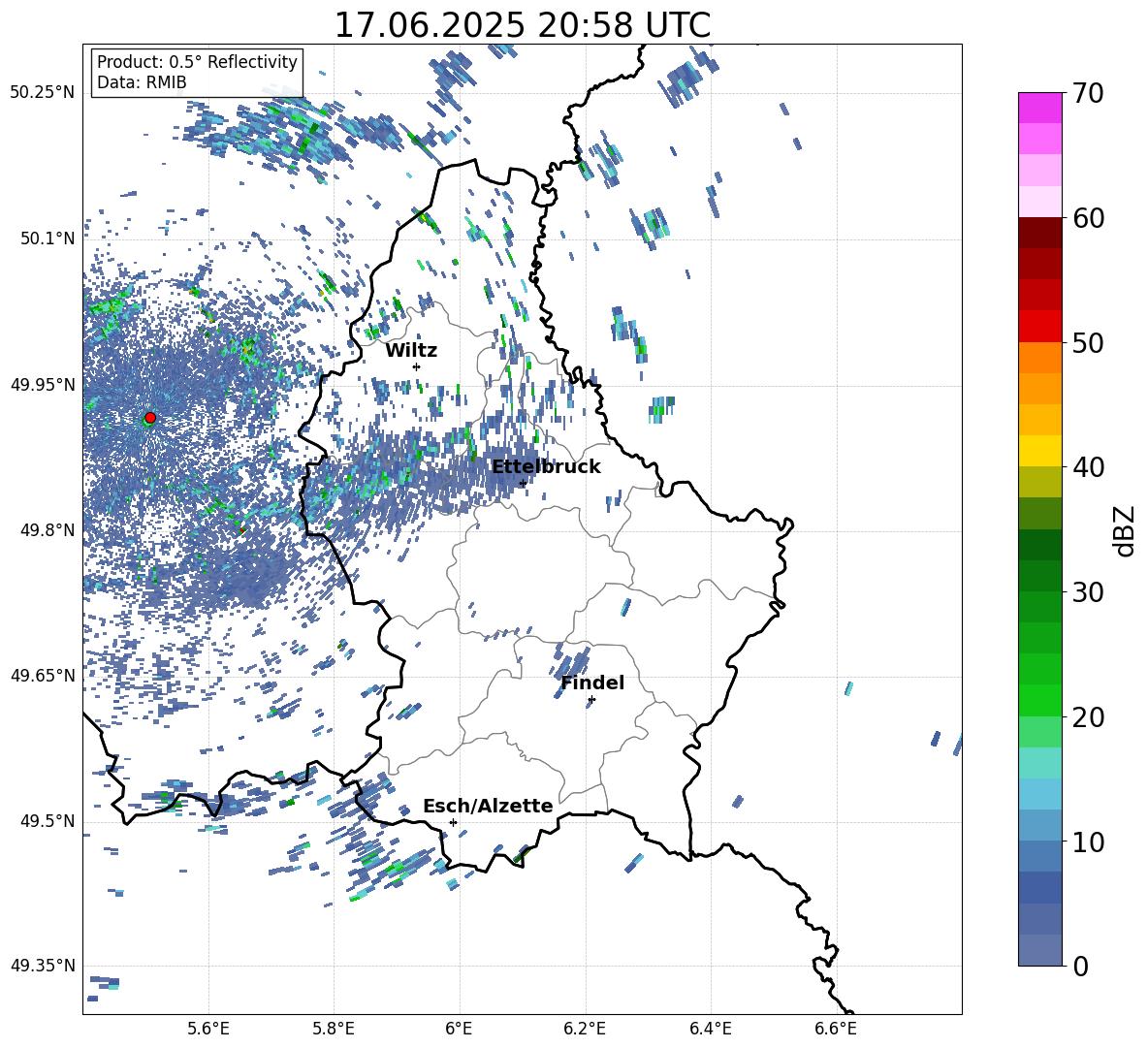
Task: Click the Esch/Alzette station cross marker
Action: [x=453, y=822]
